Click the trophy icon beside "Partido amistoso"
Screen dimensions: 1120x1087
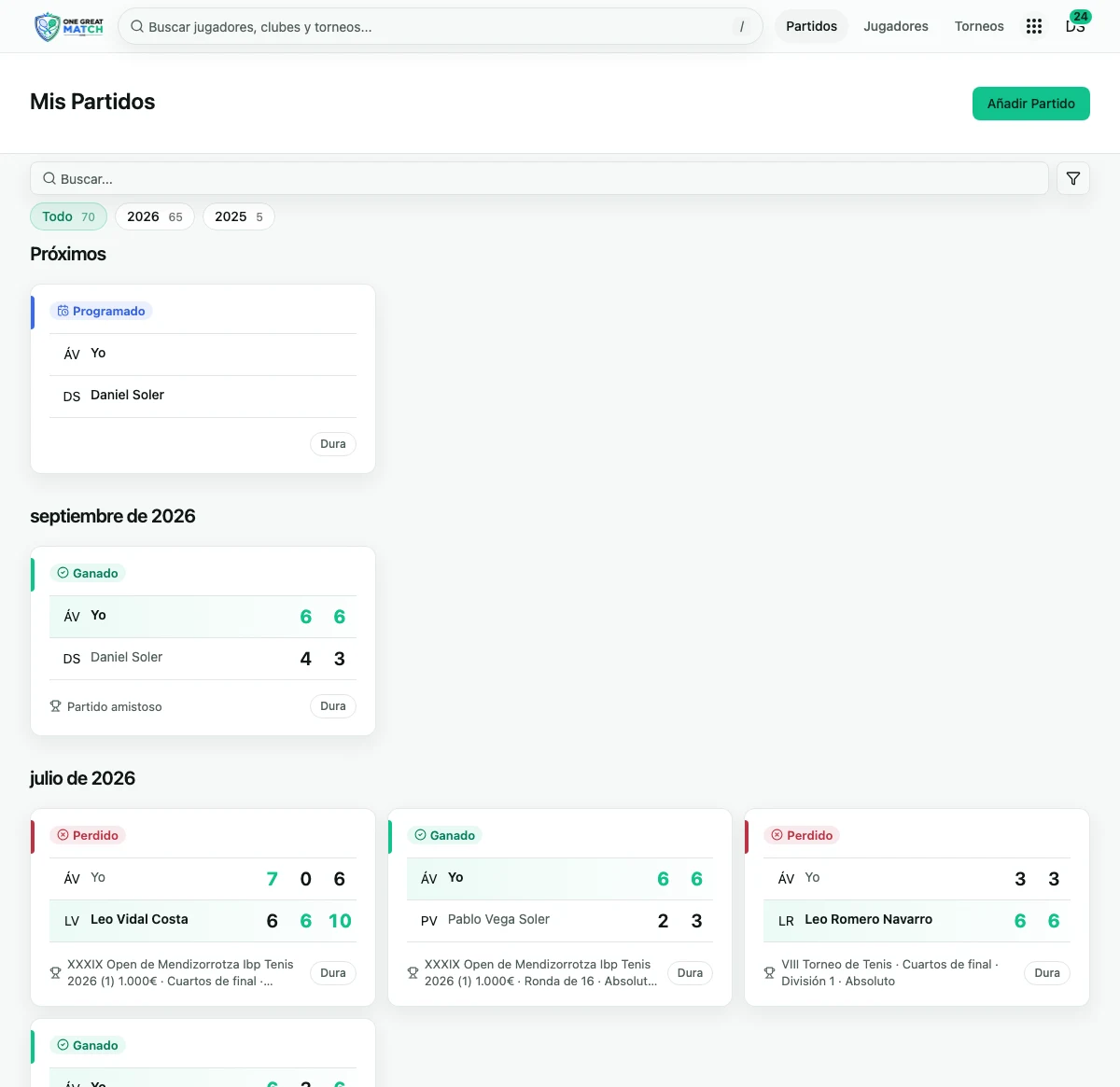point(55,706)
